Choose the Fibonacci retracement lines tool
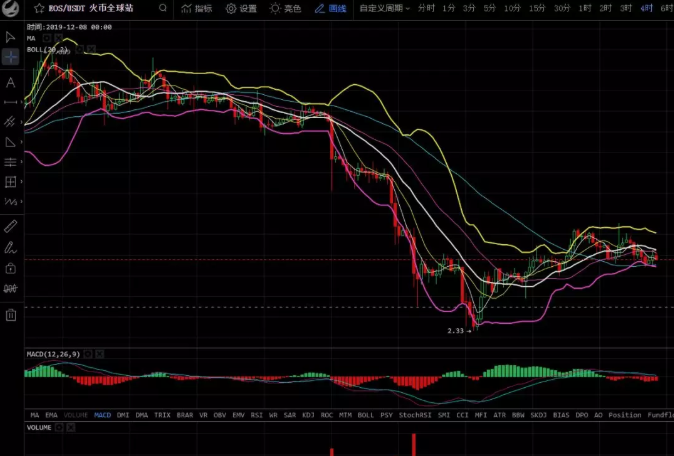674x456 pixels. pos(10,162)
